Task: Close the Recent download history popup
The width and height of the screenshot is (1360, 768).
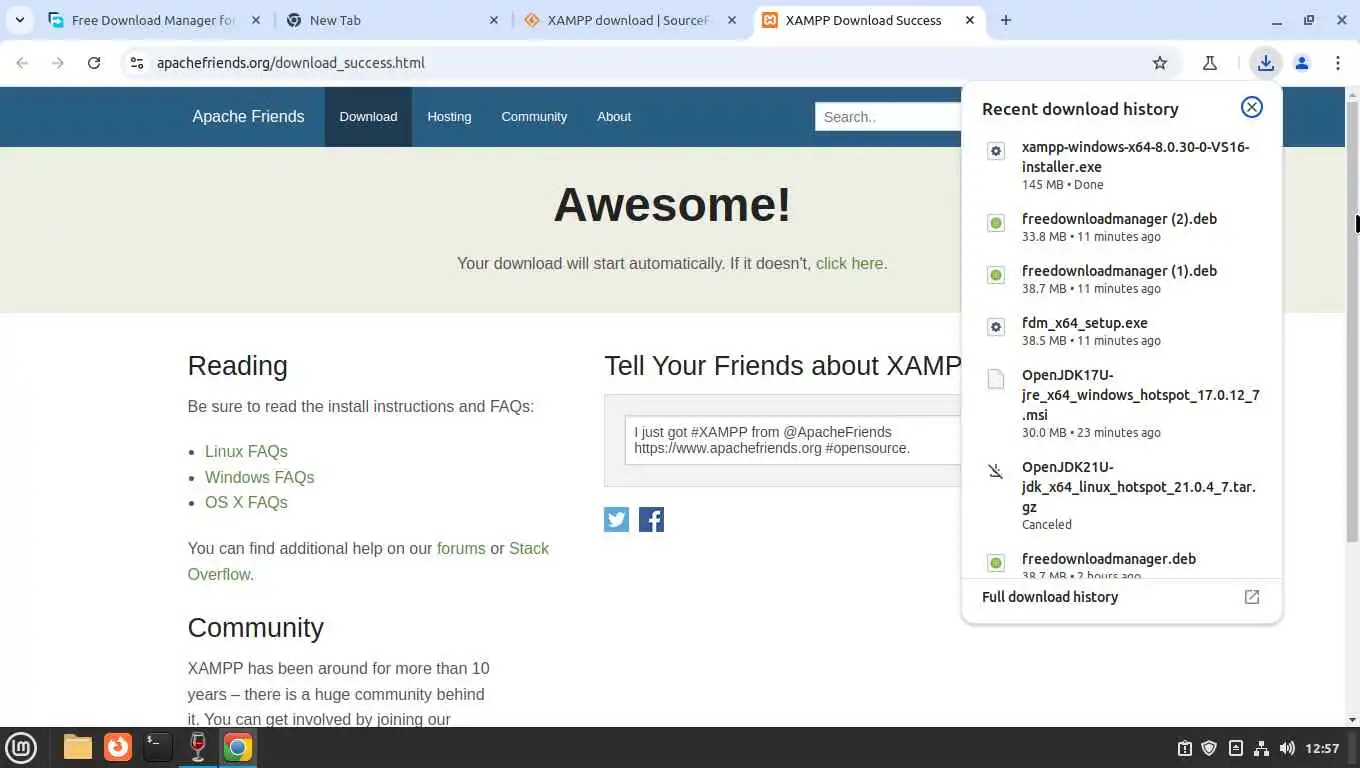Action: [x=1251, y=108]
